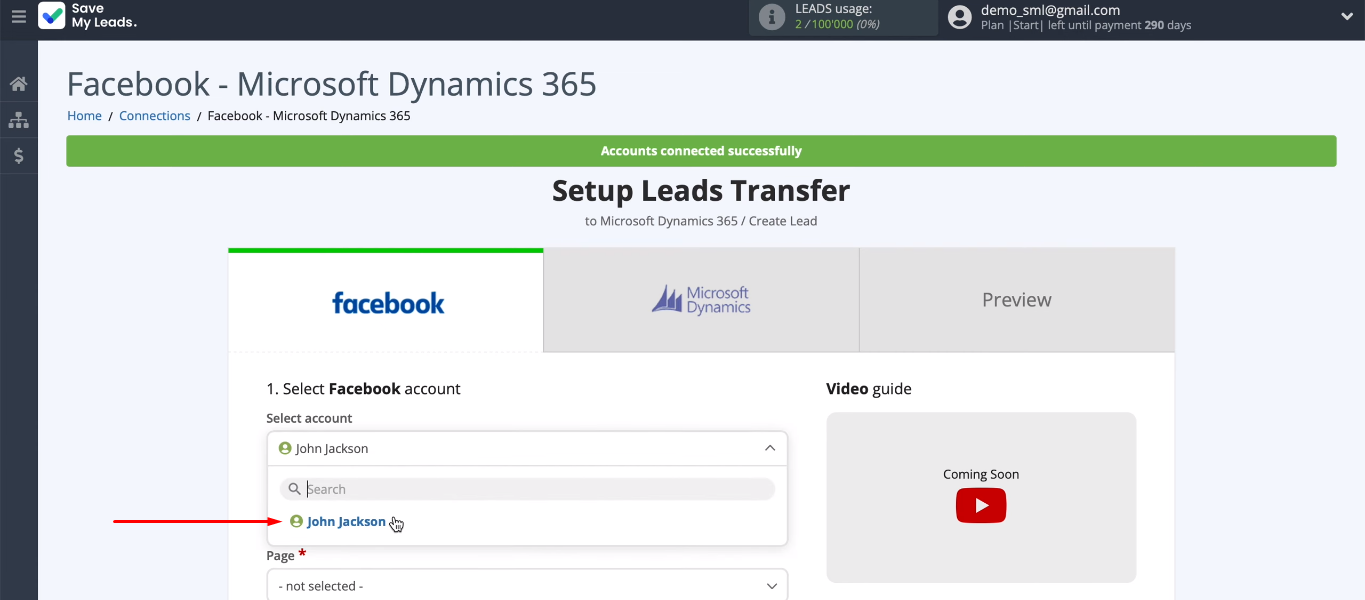Collapse the Select account dropdown
Viewport: 1365px width, 600px height.
527,448
